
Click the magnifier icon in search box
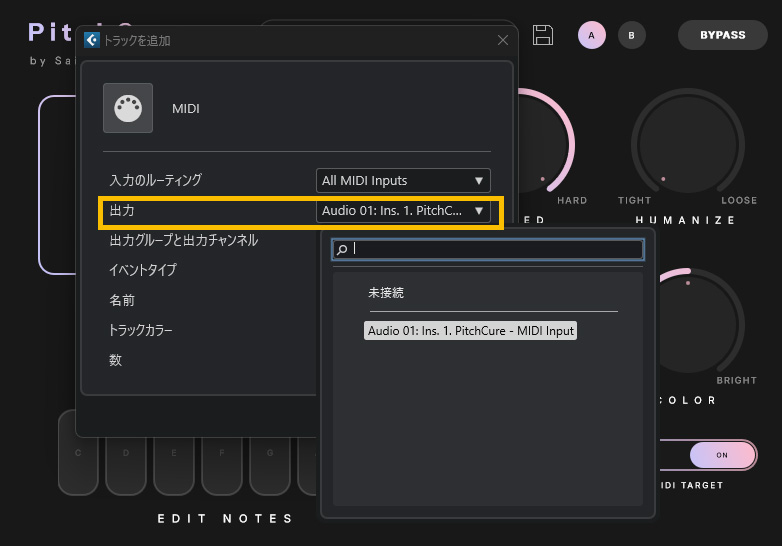coord(342,249)
